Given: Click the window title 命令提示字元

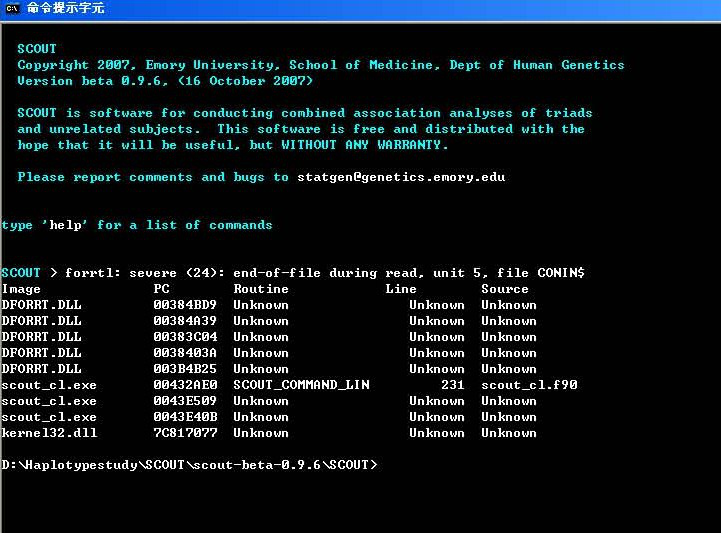Looking at the screenshot, I should point(65,8).
